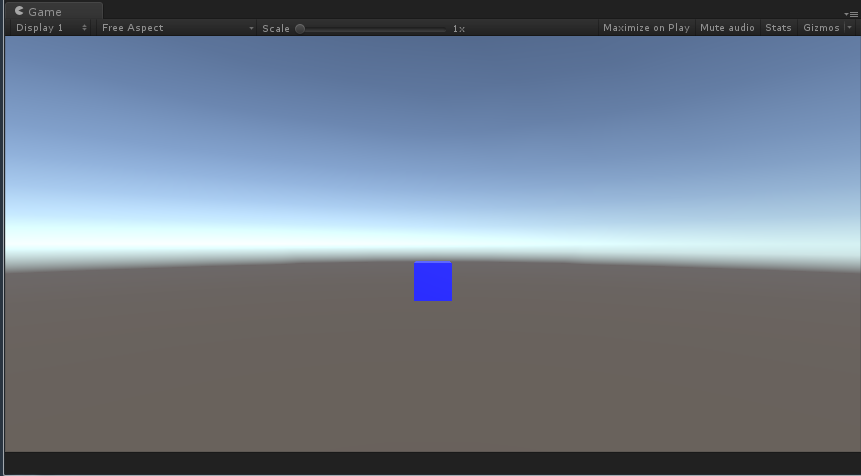This screenshot has height=476, width=861.
Task: Open the Gizmos dropdown arrow
Action: pyautogui.click(x=849, y=28)
